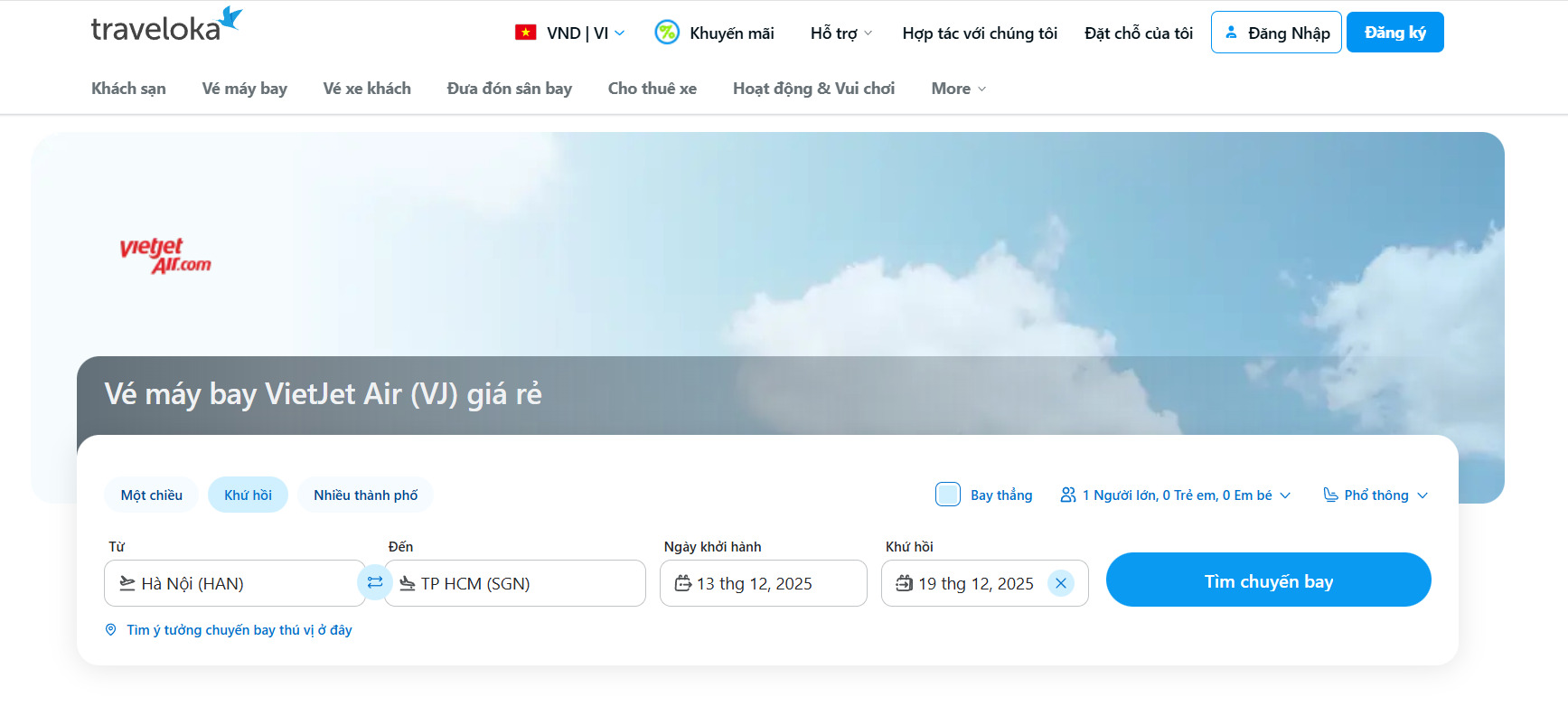Click the TP HCM (SGN) destination field

pyautogui.click(x=515, y=583)
